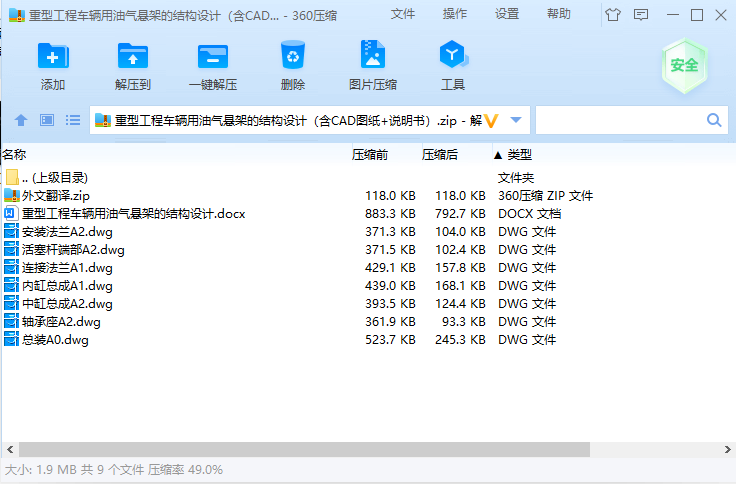Select file name '连接法兰A1.dwg'

[67, 268]
